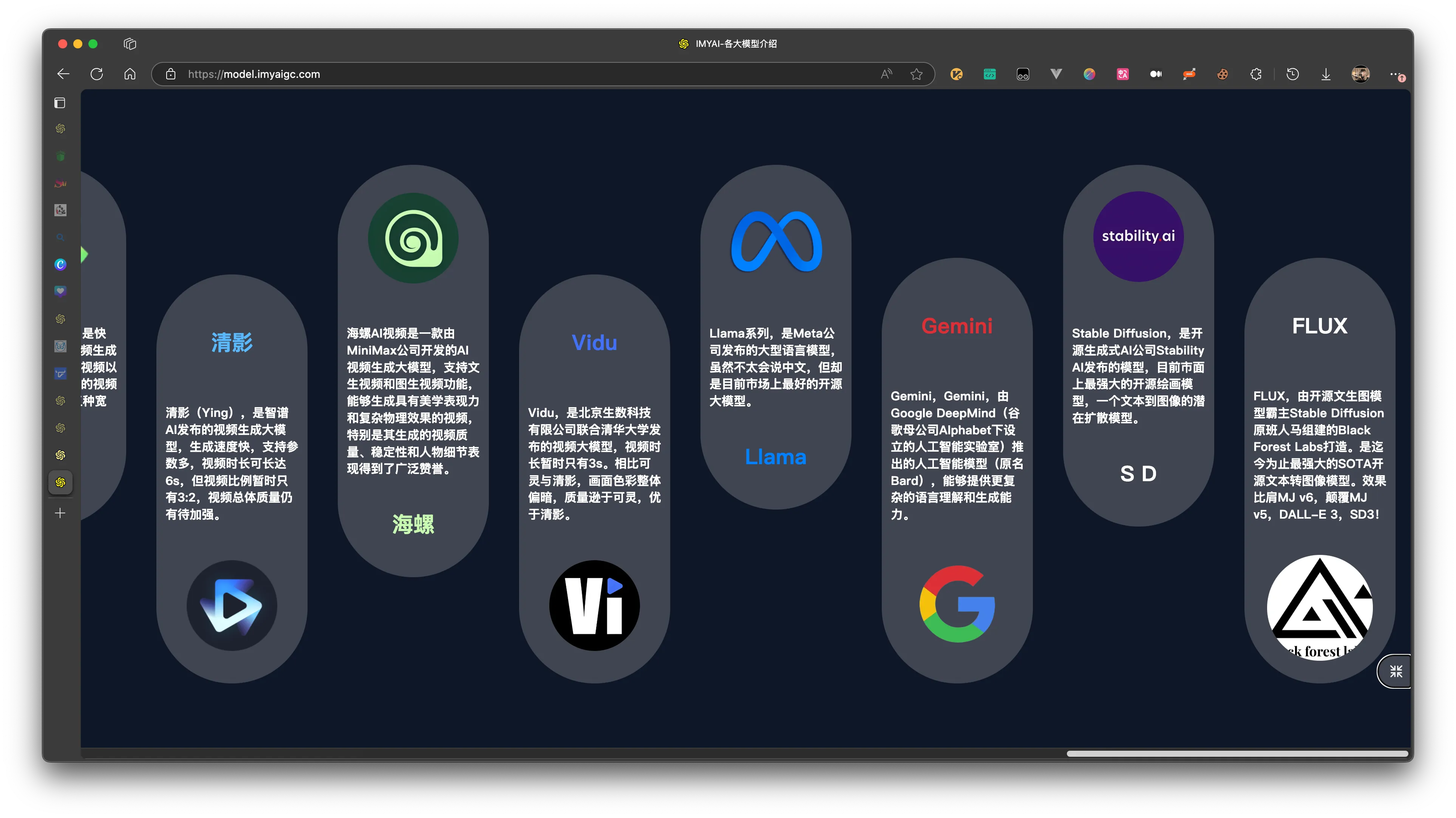Select the highlighted active IMYAI tab

pyautogui.click(x=60, y=483)
